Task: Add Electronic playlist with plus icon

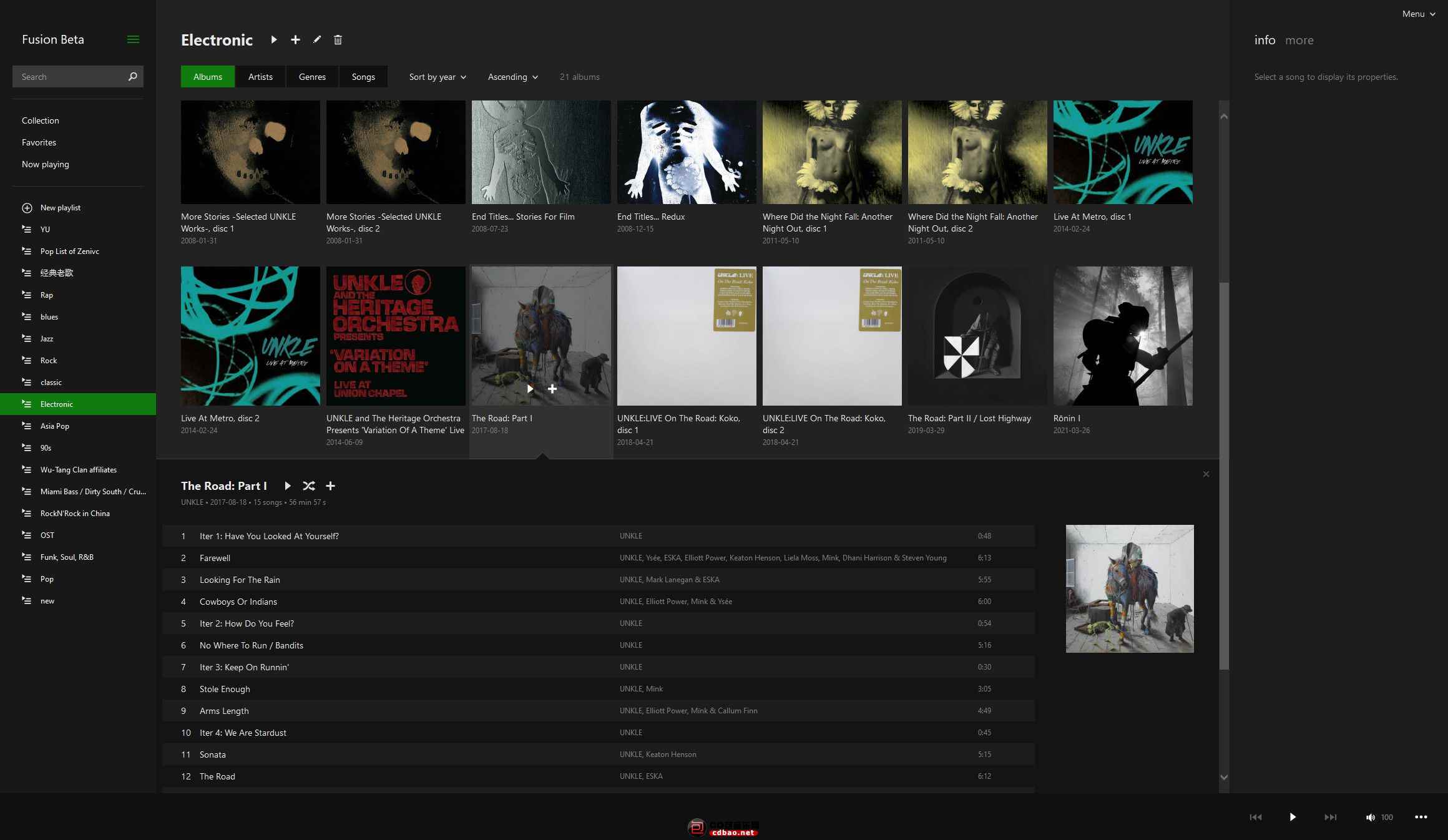Action: 295,40
